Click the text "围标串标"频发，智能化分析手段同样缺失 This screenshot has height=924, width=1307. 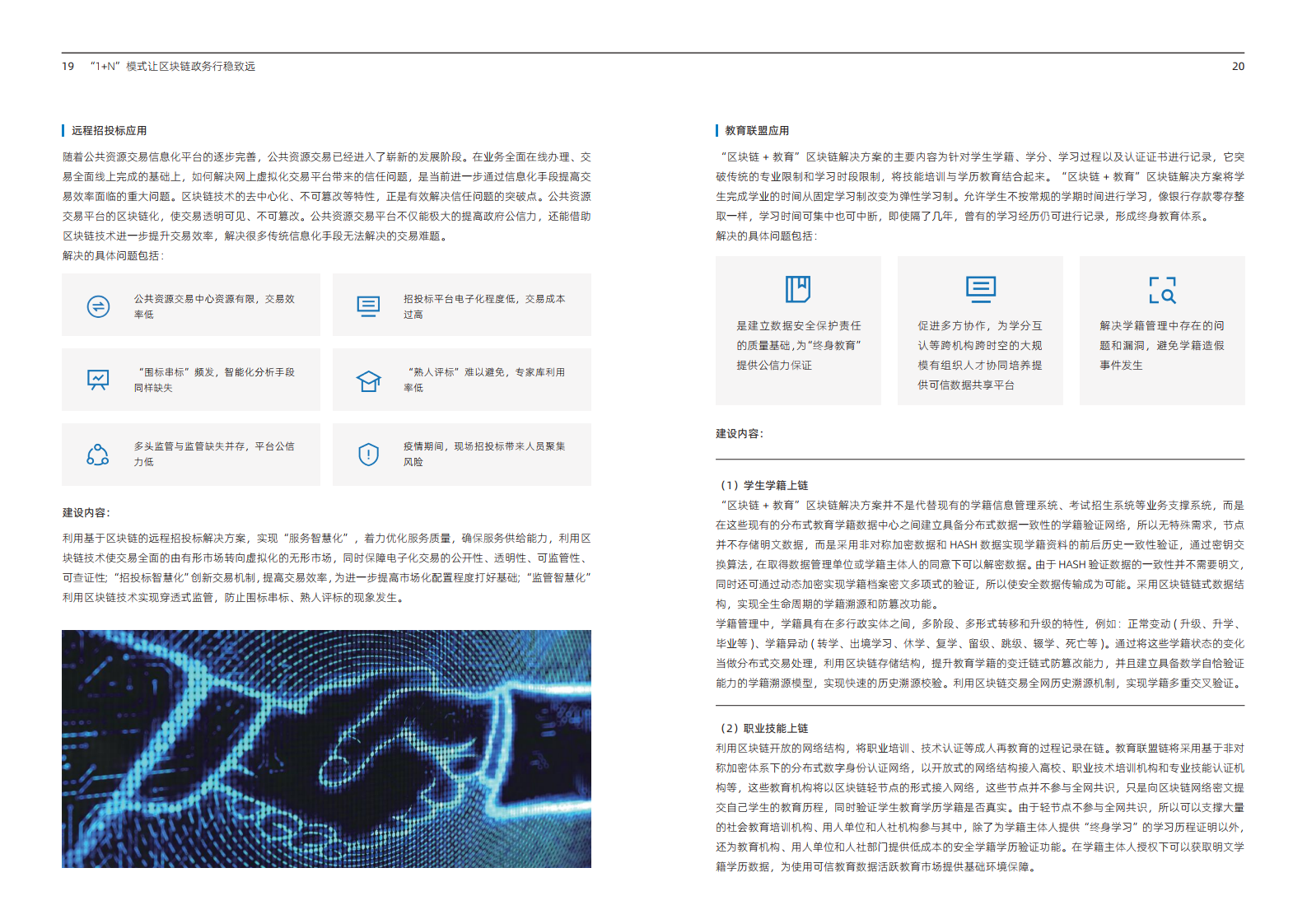pyautogui.click(x=214, y=380)
